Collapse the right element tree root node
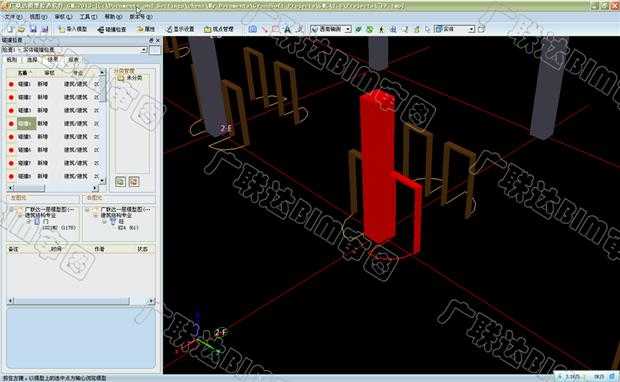Viewport: 620px width, 382px height. click(x=87, y=210)
